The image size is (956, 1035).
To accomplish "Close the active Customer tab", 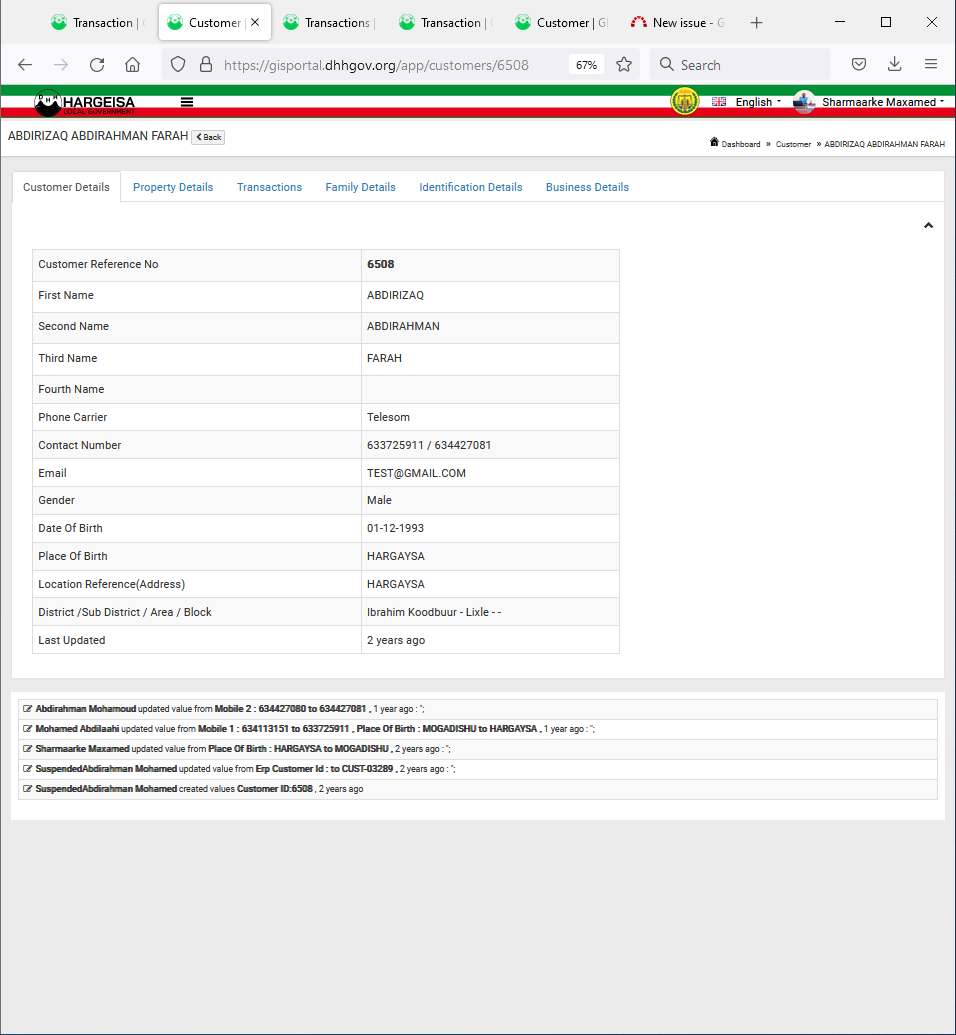I will pos(255,22).
